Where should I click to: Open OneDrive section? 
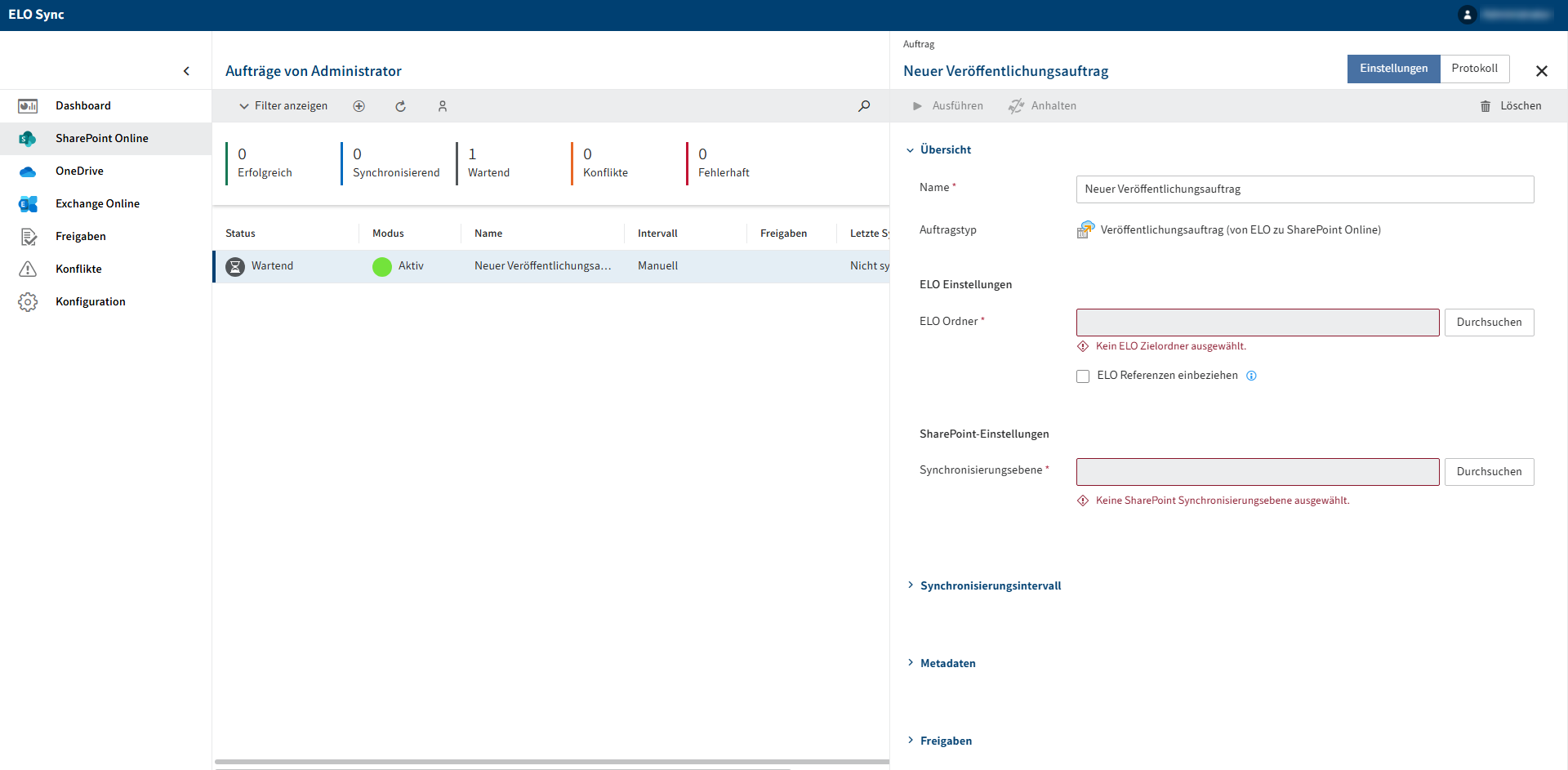click(x=106, y=171)
